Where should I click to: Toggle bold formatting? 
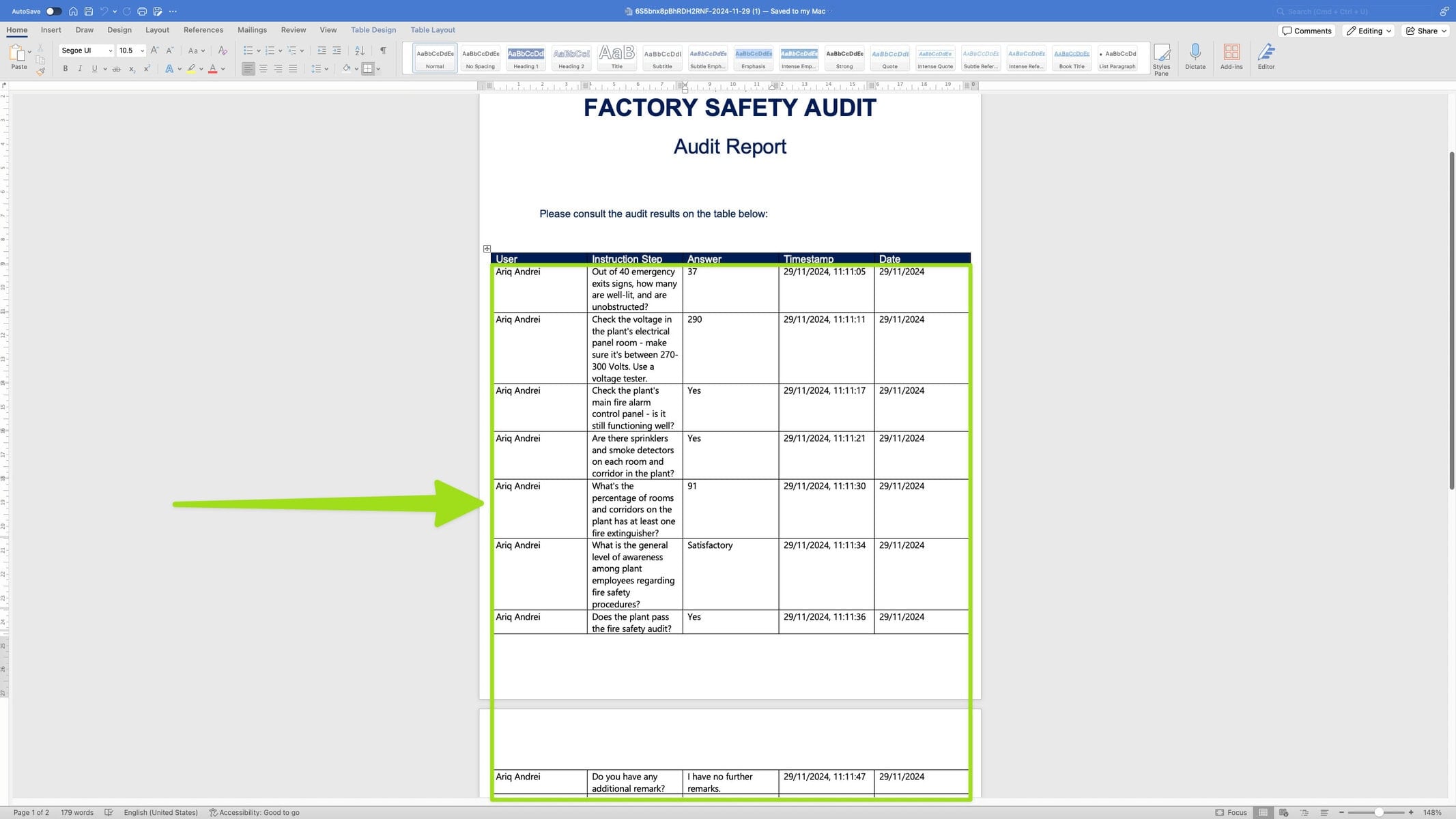pos(66,69)
